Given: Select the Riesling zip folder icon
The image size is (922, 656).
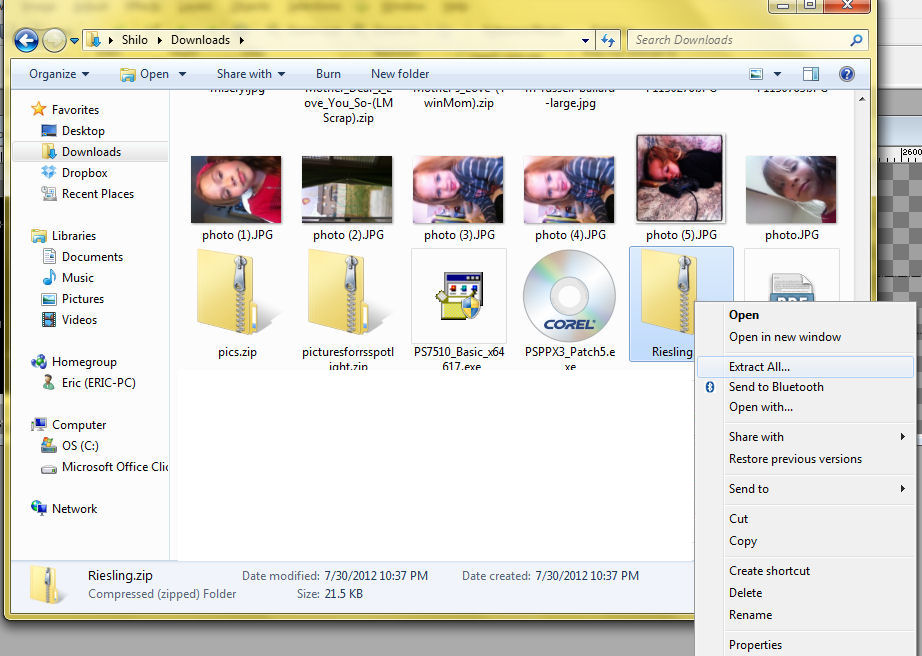Looking at the screenshot, I should 668,291.
